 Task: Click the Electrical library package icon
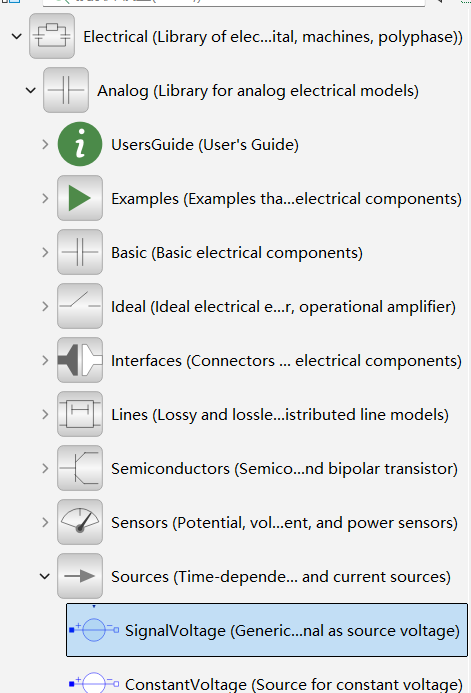coord(52,36)
